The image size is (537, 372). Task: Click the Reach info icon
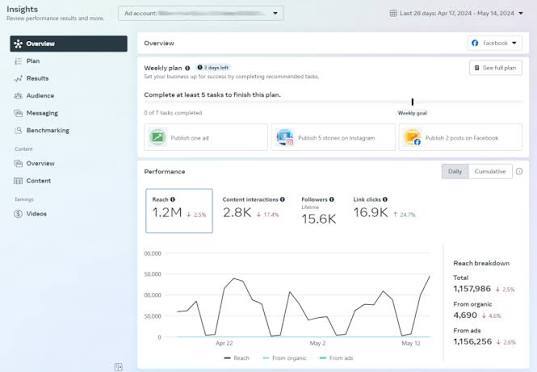173,199
